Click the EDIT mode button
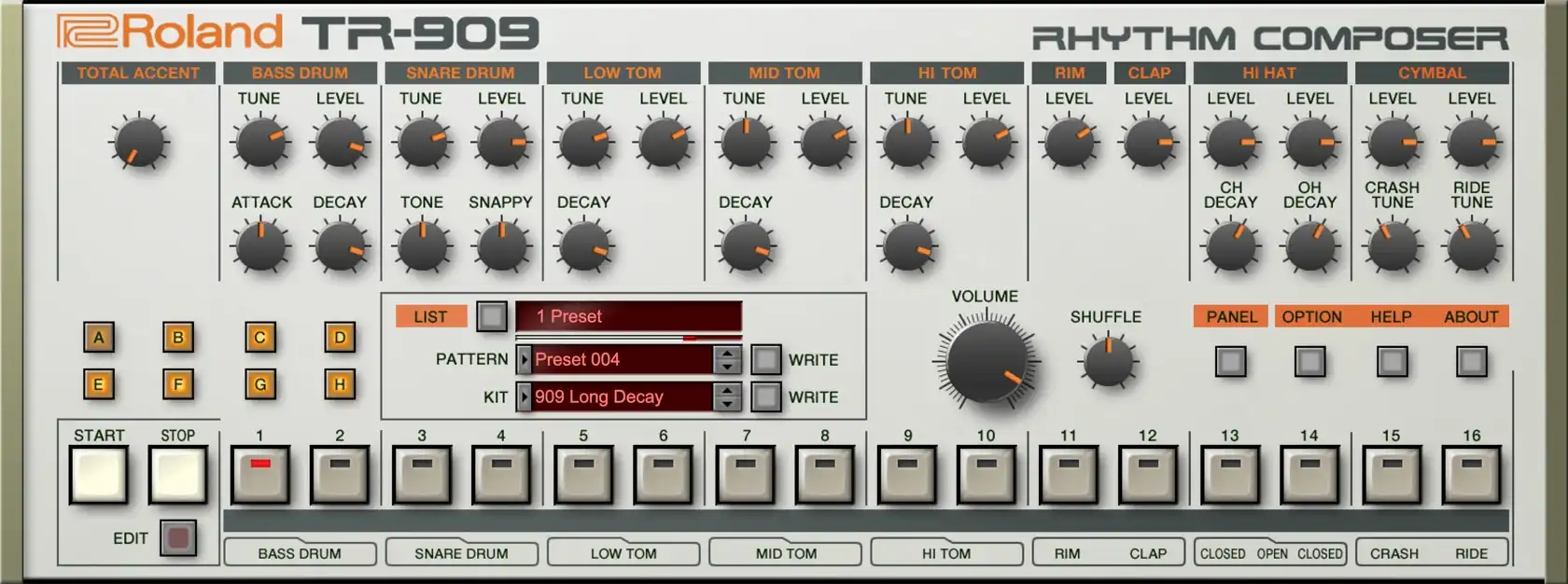Viewport: 1568px width, 584px height. point(178,537)
